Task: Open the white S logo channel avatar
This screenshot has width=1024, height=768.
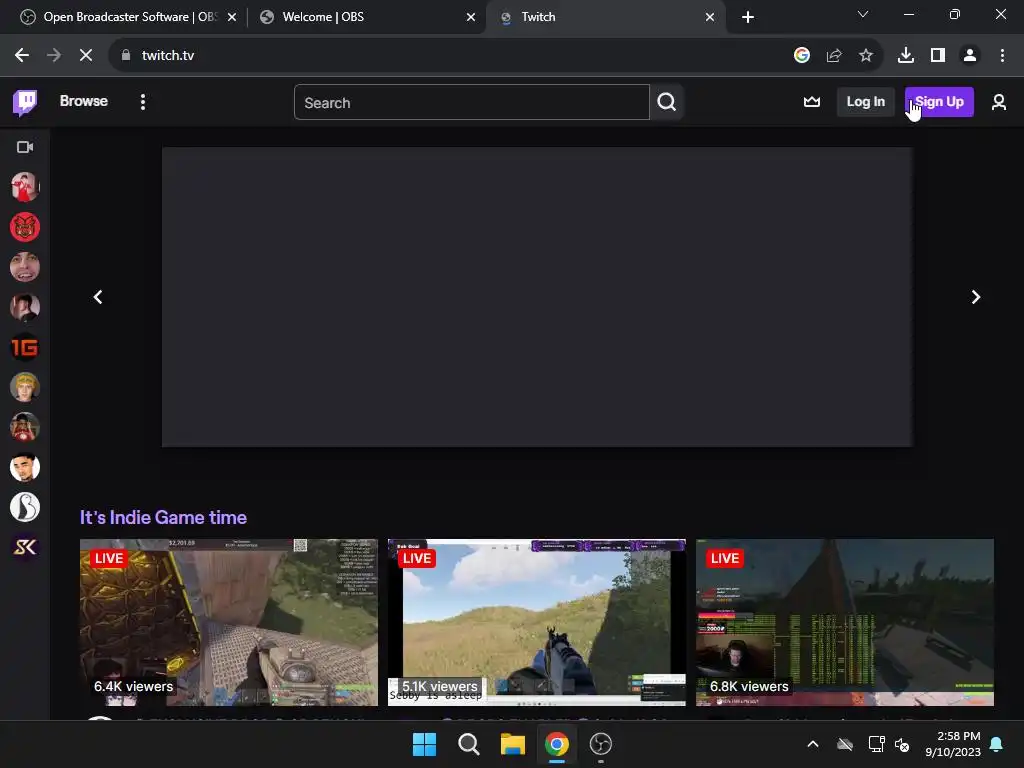Action: coord(25,507)
